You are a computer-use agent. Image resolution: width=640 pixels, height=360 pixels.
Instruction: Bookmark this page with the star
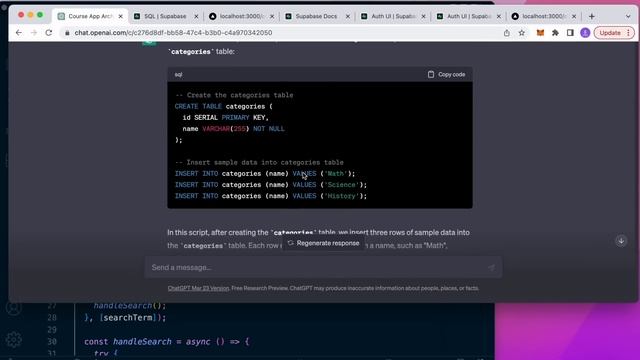[x=522, y=33]
